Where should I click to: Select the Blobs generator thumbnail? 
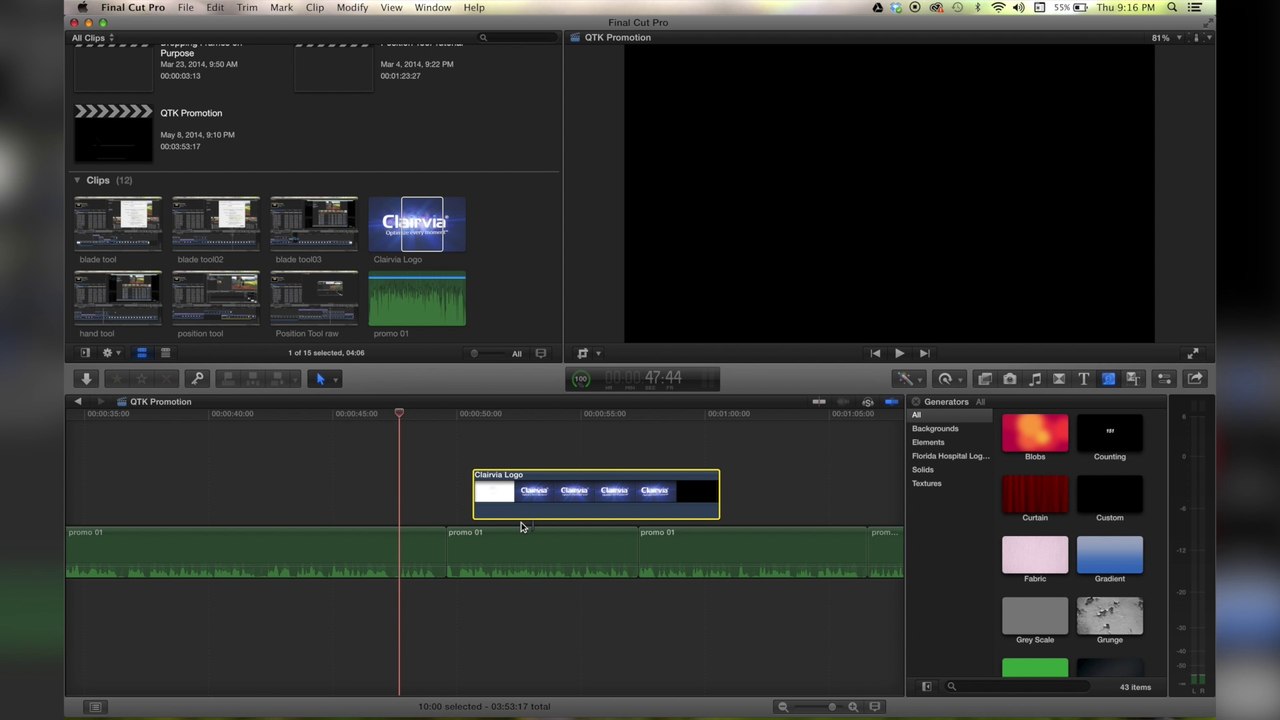coord(1035,432)
